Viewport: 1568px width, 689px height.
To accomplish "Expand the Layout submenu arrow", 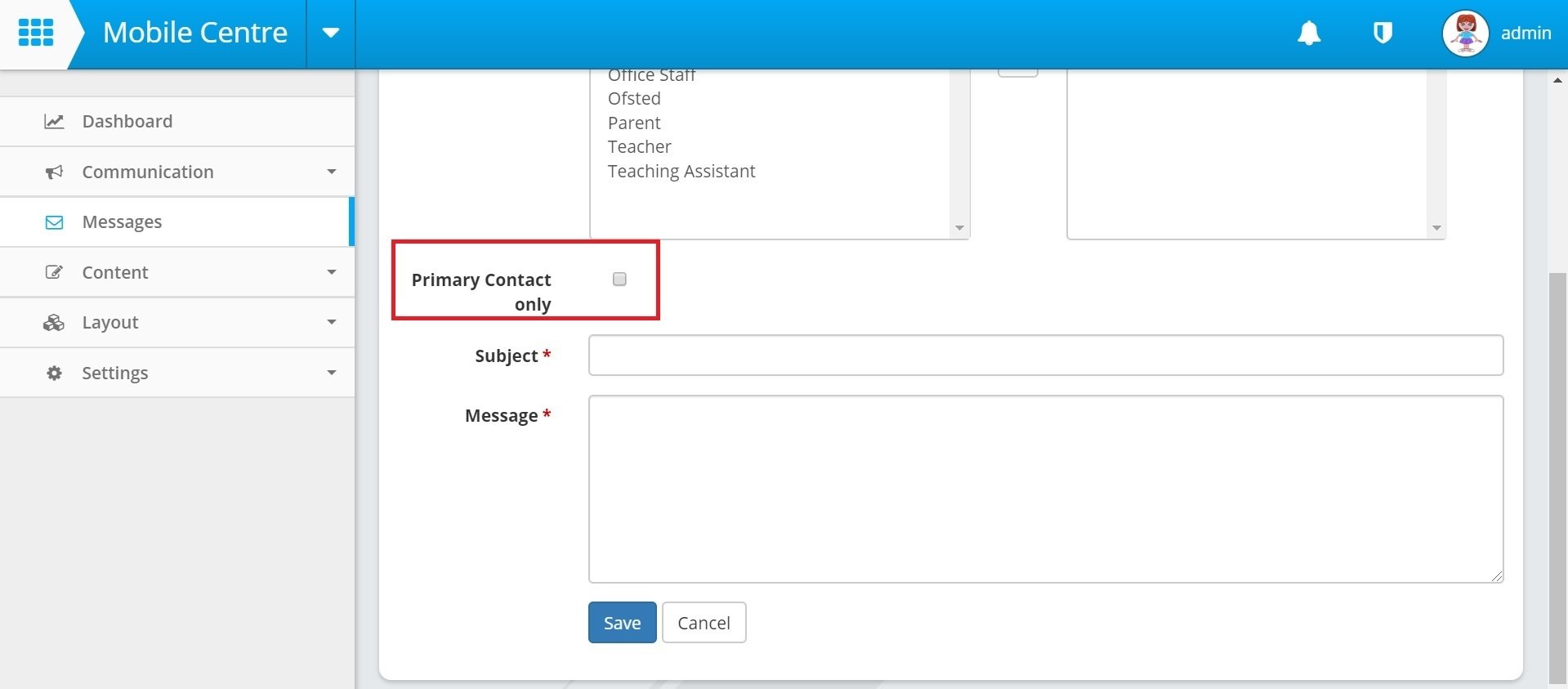I will [x=332, y=322].
